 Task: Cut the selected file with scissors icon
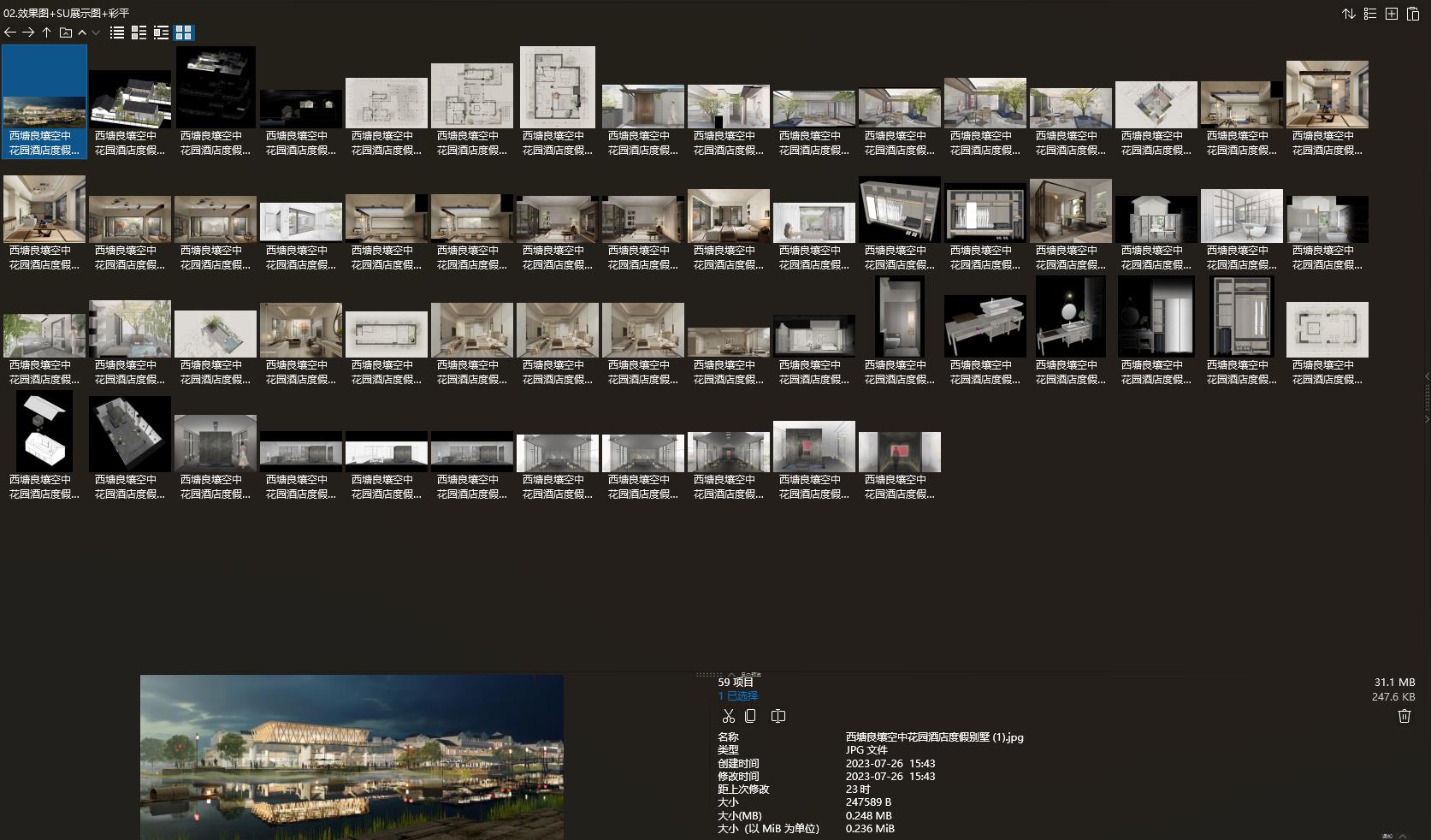[728, 716]
